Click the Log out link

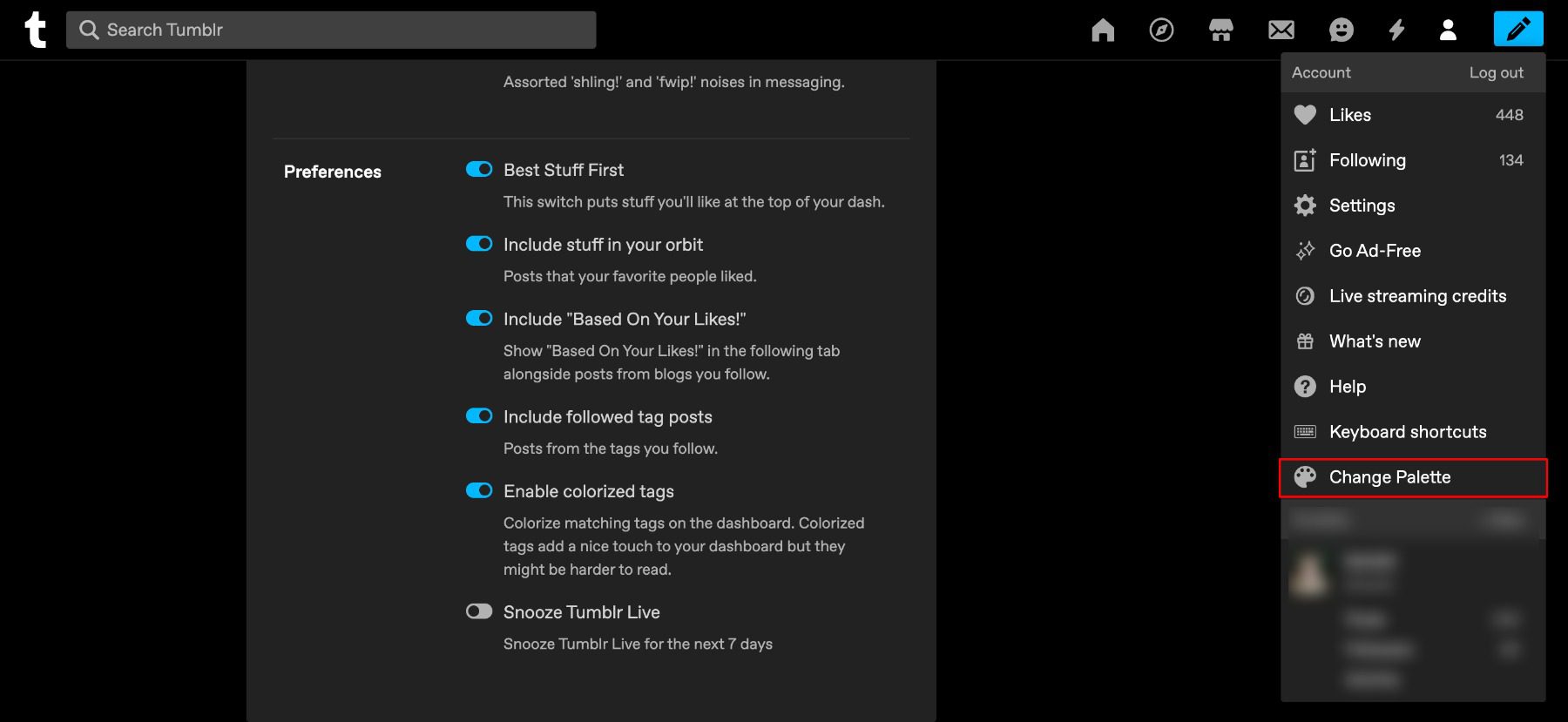(x=1496, y=73)
